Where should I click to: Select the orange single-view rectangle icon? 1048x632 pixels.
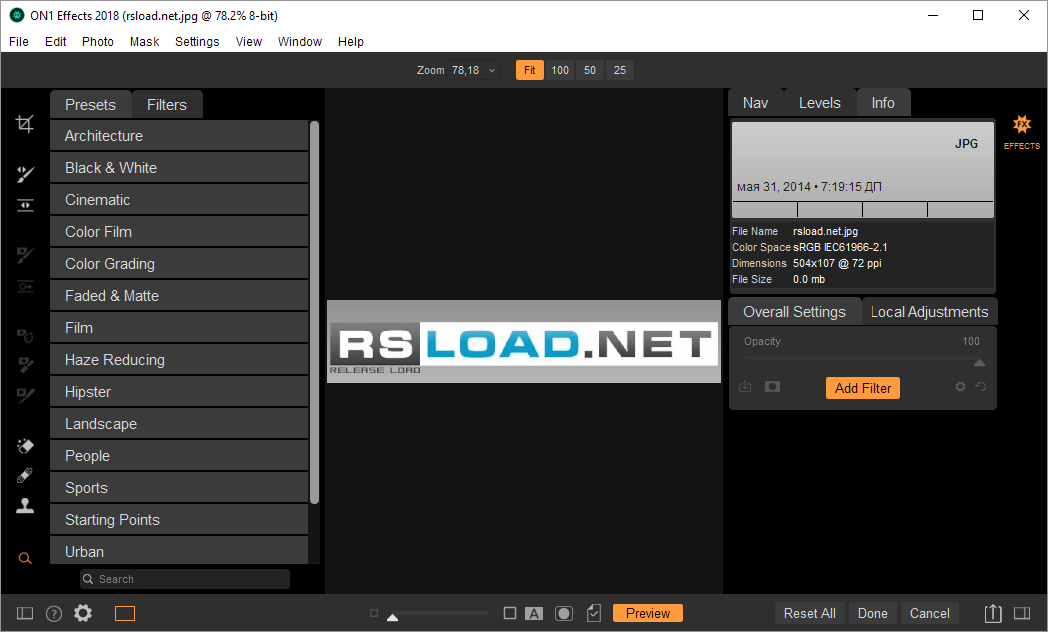click(x=125, y=613)
